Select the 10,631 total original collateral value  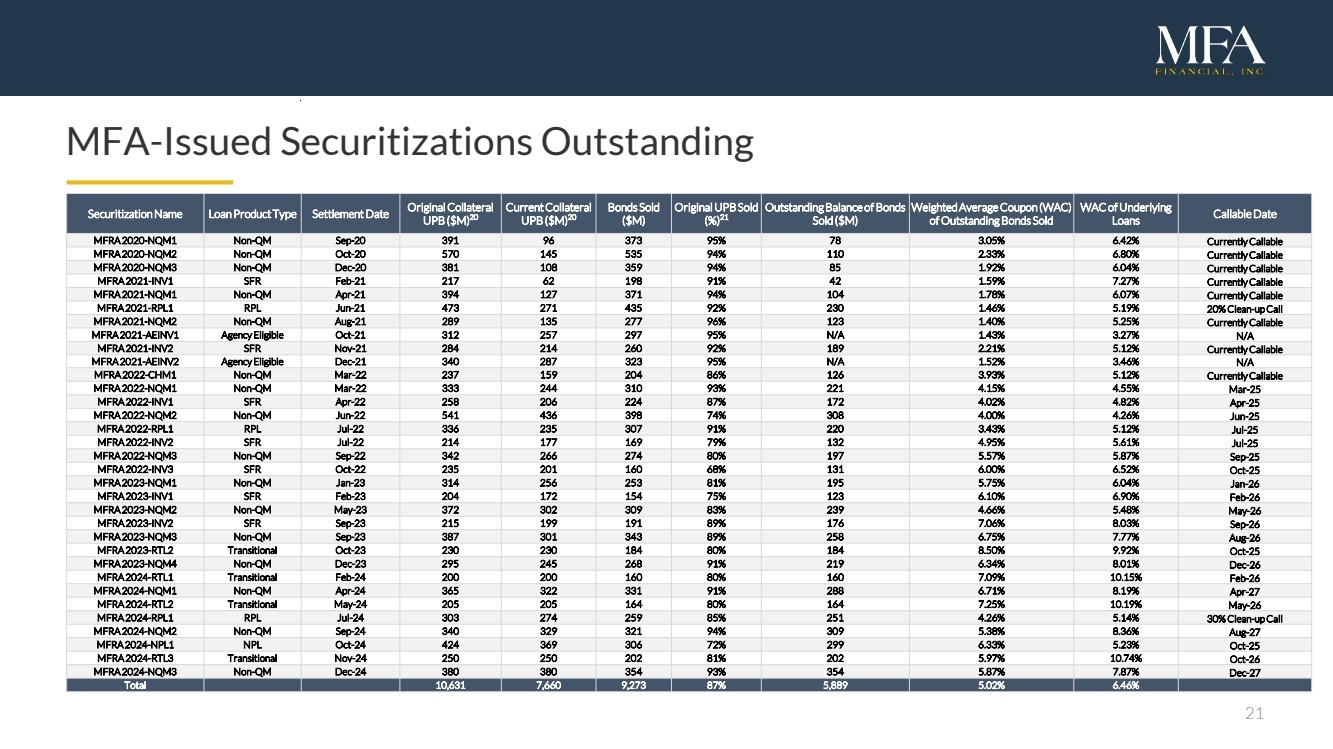(450, 685)
